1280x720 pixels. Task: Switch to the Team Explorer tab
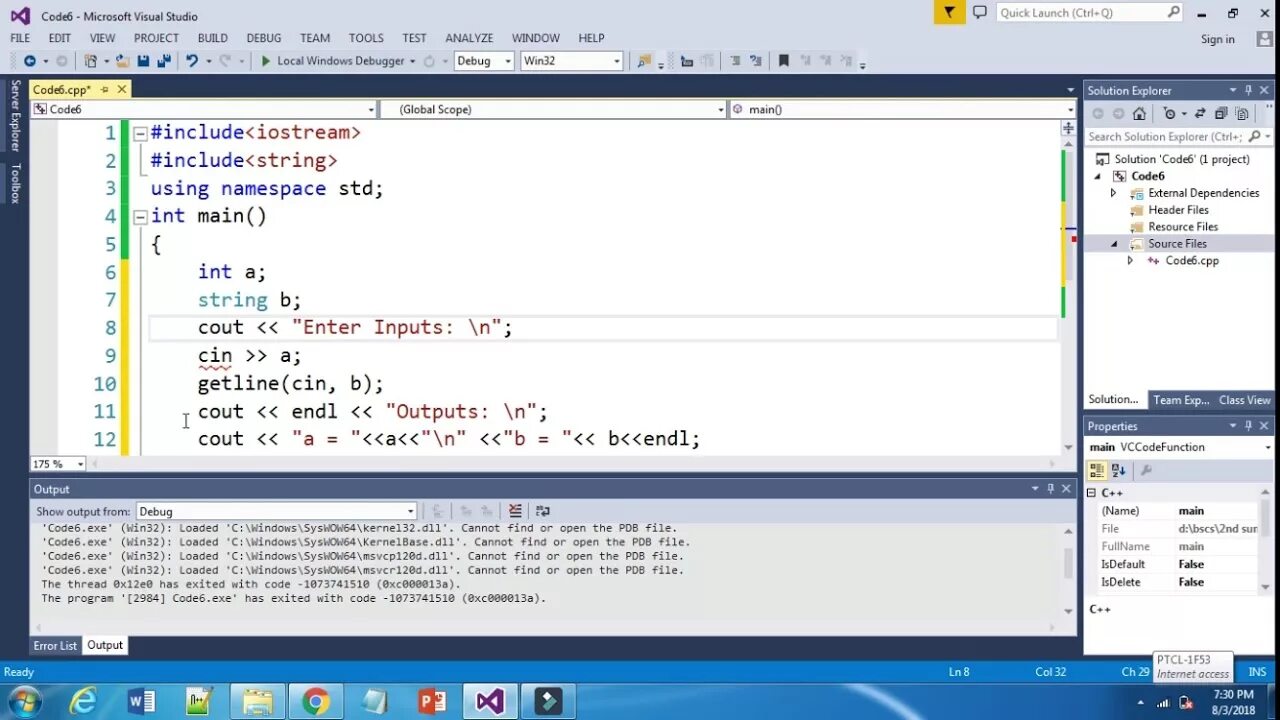click(1181, 400)
